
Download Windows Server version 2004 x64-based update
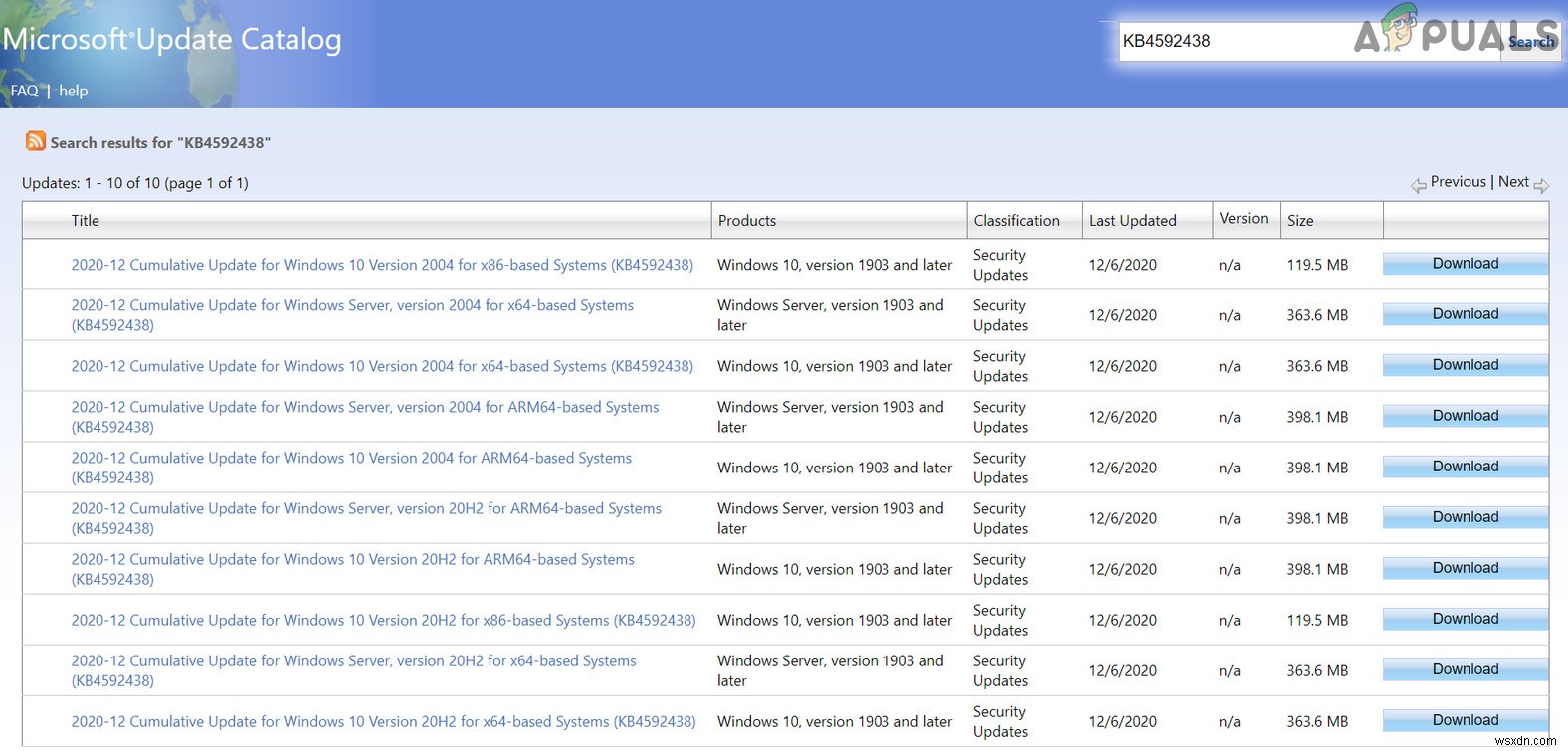[1466, 314]
